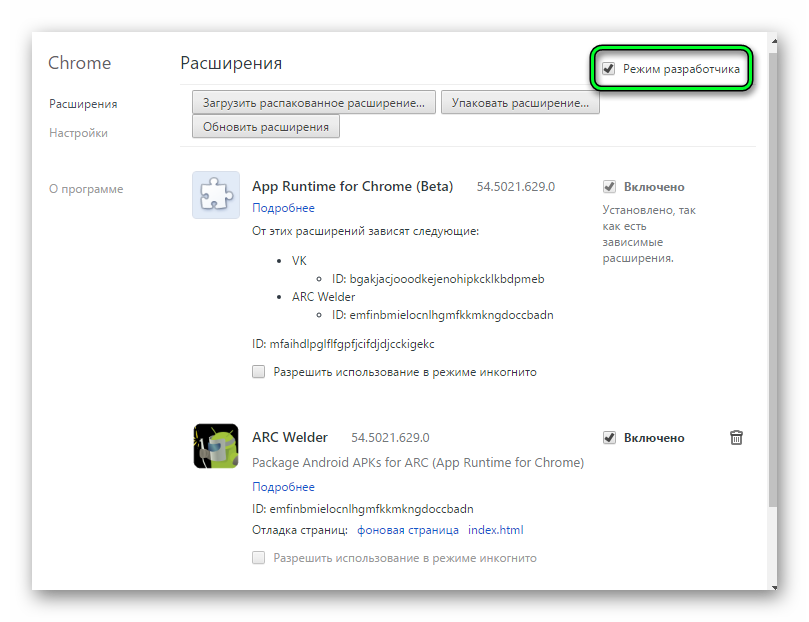Toggle Включено checkbox for ARC Welder
This screenshot has width=809, height=622.
609,438
